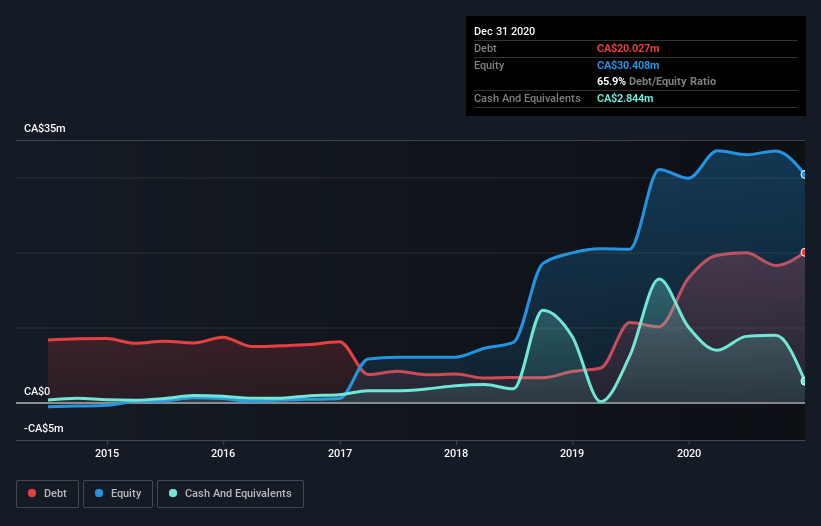
Task: Toggle the Equity legend button
Action: tap(118, 494)
